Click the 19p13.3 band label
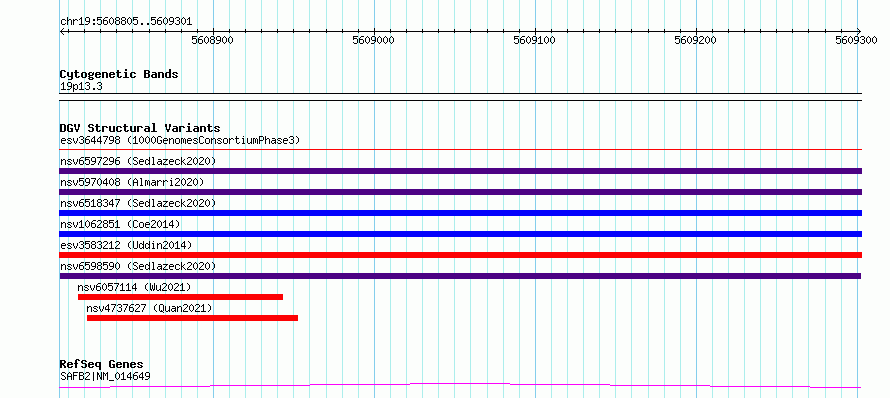 (81, 86)
